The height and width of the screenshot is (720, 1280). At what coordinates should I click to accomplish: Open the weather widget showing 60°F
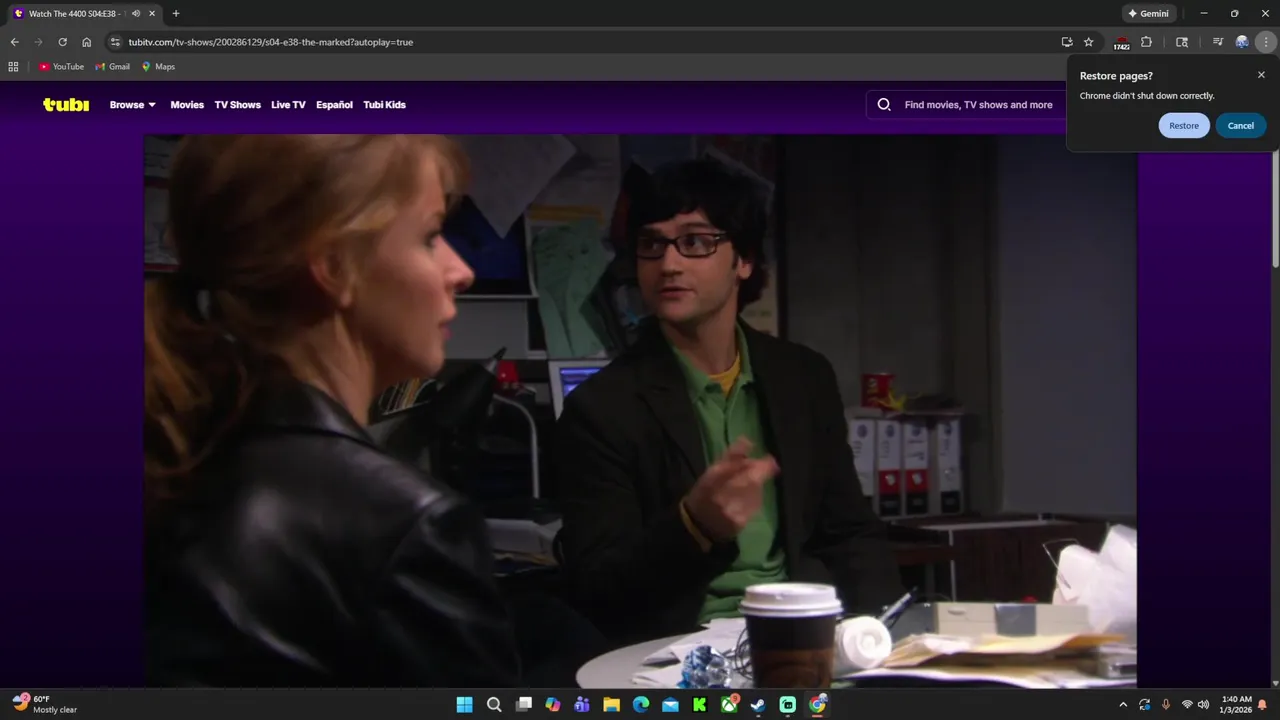click(45, 705)
